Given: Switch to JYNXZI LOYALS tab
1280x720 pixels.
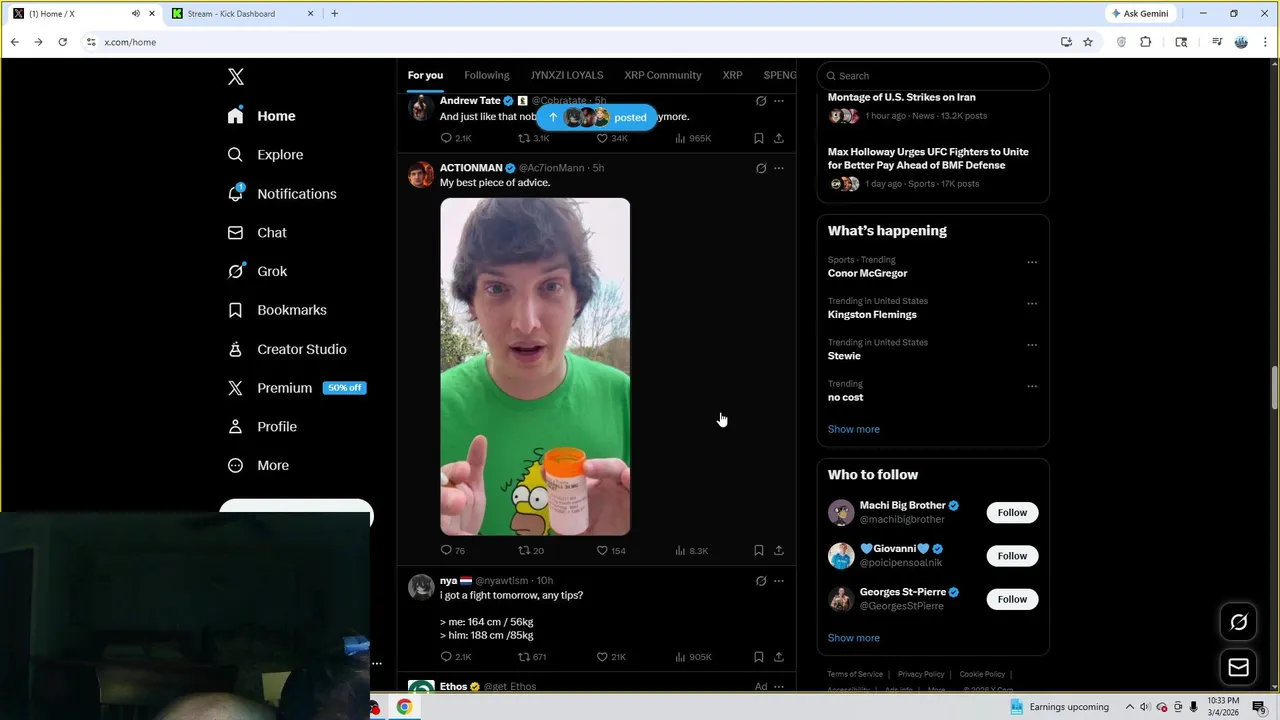Looking at the screenshot, I should (567, 75).
